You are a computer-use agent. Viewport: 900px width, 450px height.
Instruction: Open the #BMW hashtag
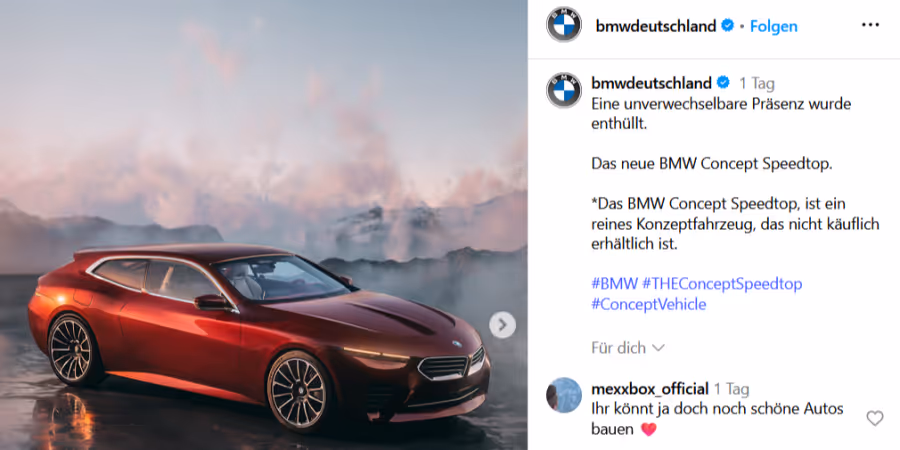pyautogui.click(x=614, y=284)
